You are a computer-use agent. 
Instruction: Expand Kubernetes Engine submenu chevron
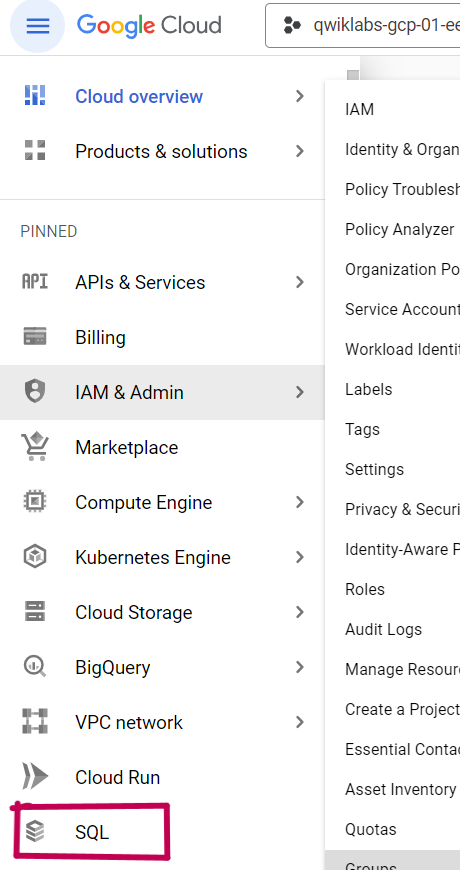point(300,557)
